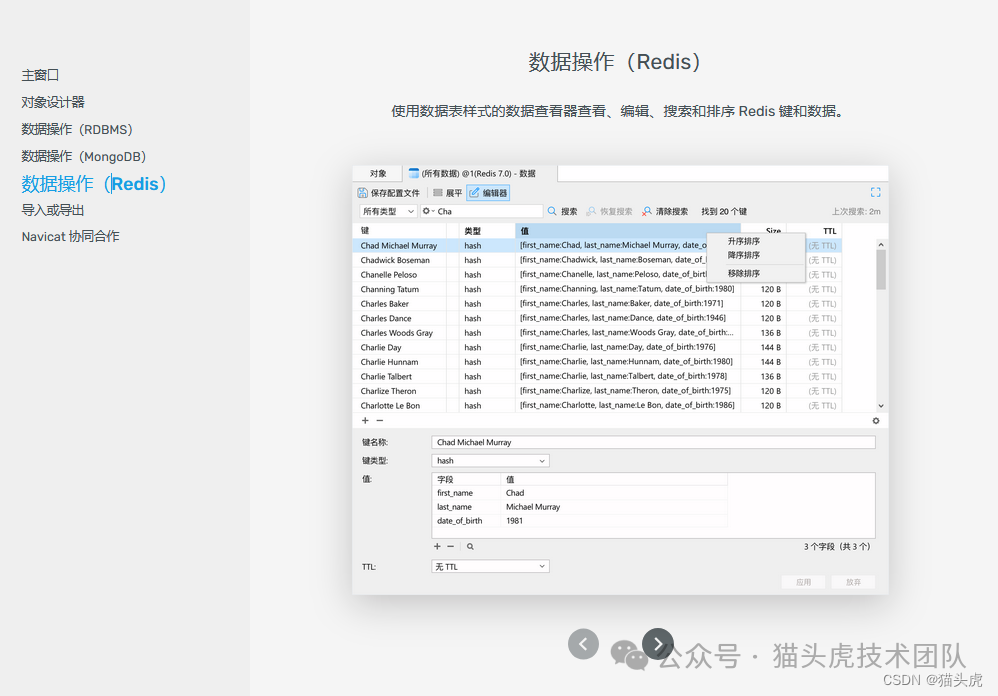Viewport: 998px width, 696px height.
Task: Add a key with plus icon below list
Action: point(365,421)
